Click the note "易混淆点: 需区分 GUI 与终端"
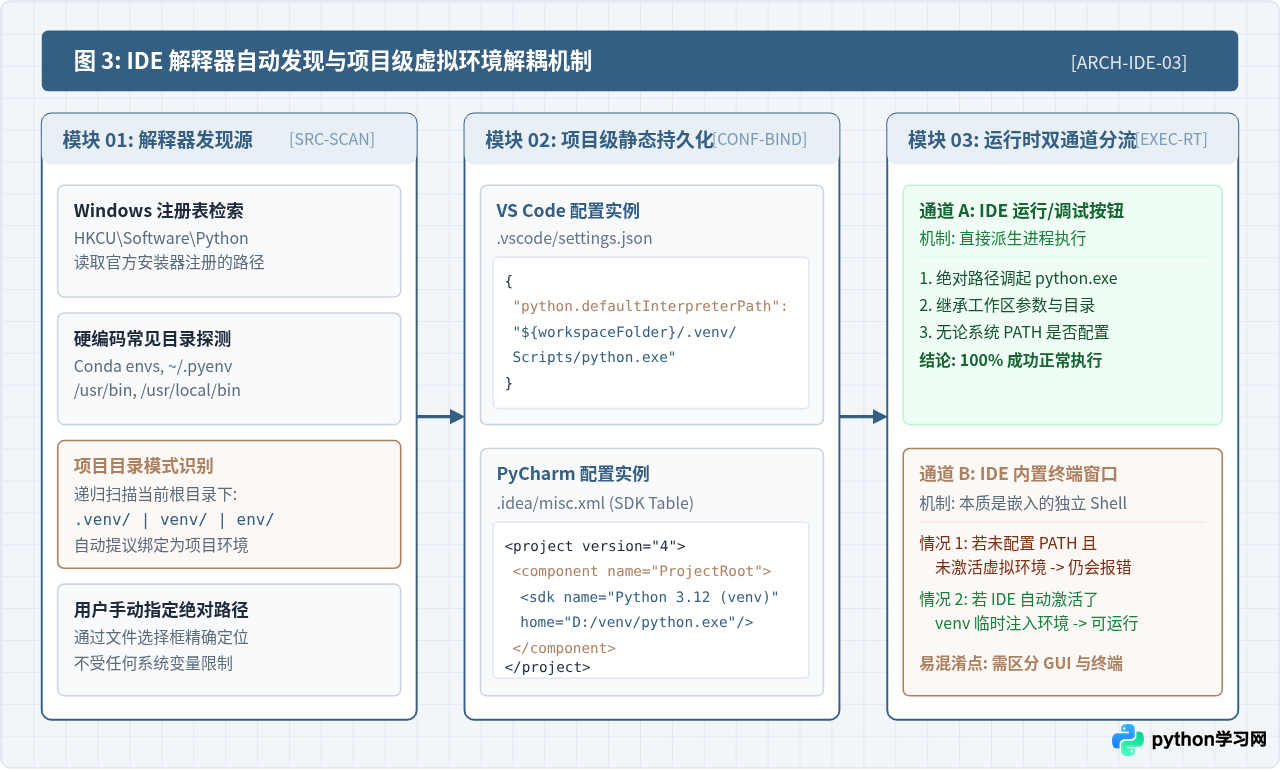 1021,663
